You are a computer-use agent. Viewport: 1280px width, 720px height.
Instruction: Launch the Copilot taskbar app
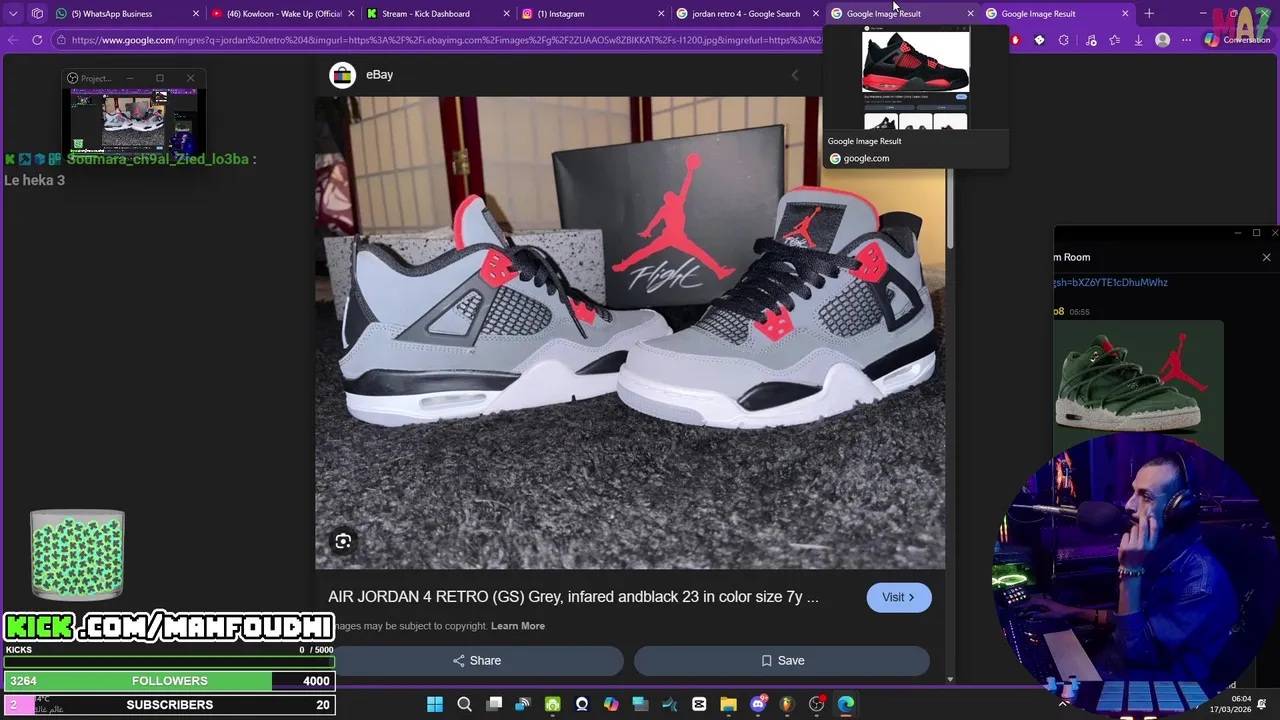(x=611, y=704)
